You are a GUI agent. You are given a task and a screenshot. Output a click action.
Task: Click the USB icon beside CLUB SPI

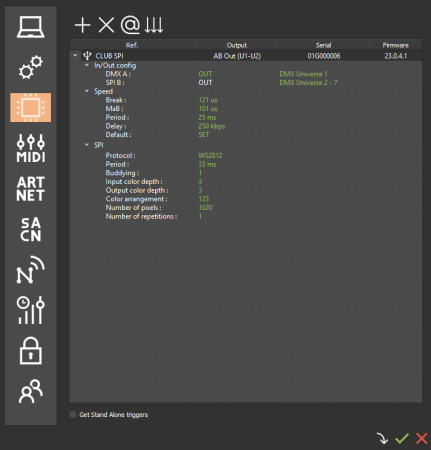coord(87,56)
